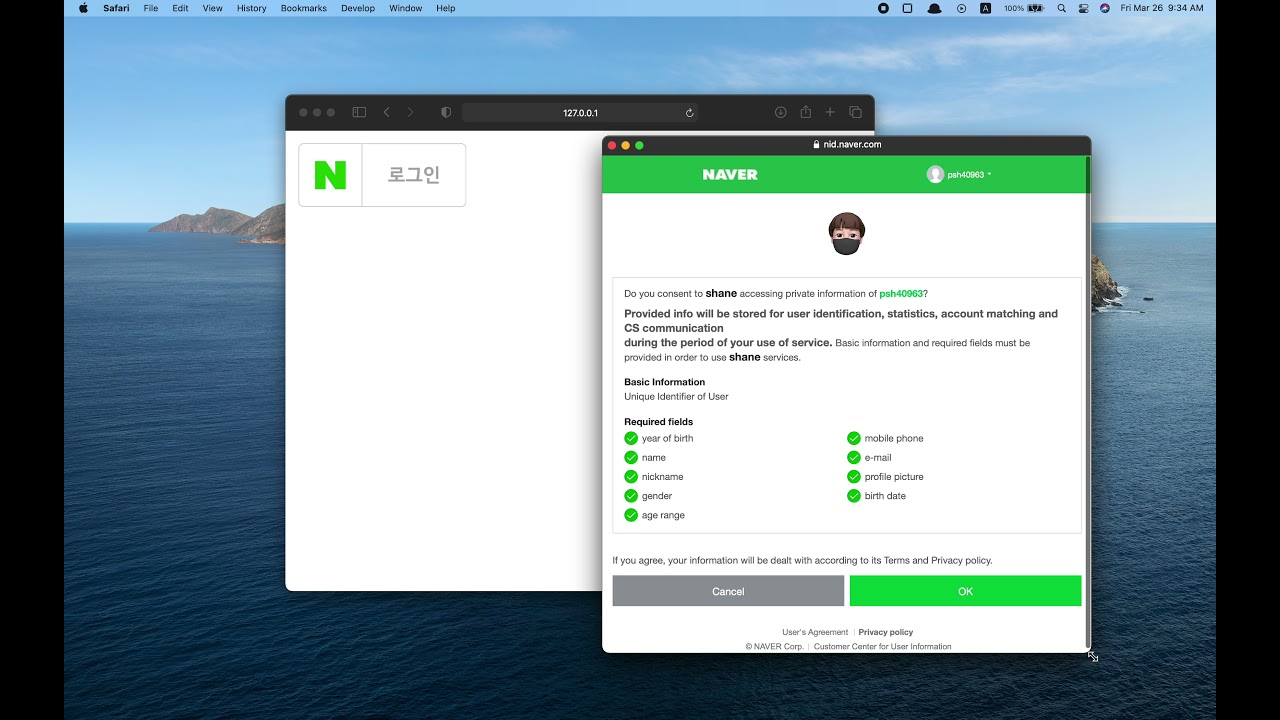Click the 'Required fields' heading
Screen dimensions: 1280x720
pyautogui.click(x=658, y=422)
